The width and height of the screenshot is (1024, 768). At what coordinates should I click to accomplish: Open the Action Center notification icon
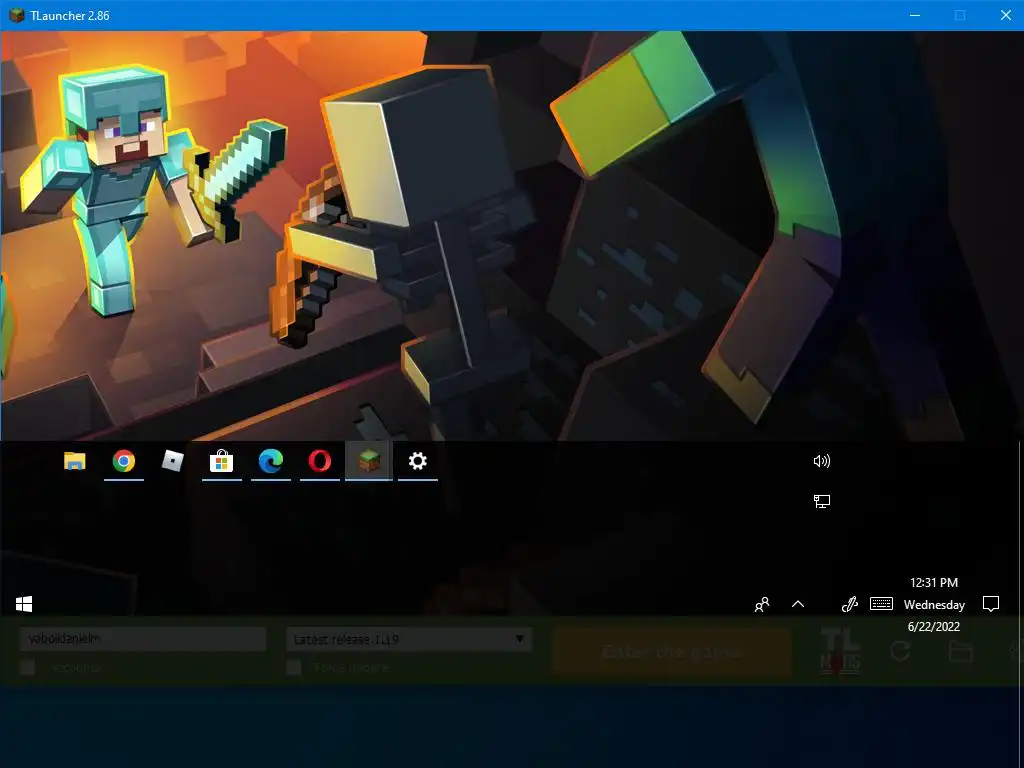pos(991,604)
